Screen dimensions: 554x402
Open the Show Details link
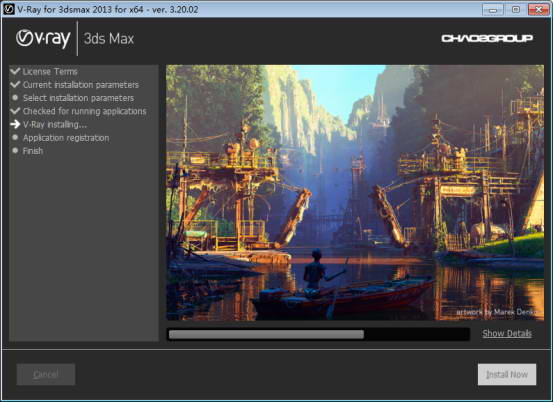coord(507,333)
